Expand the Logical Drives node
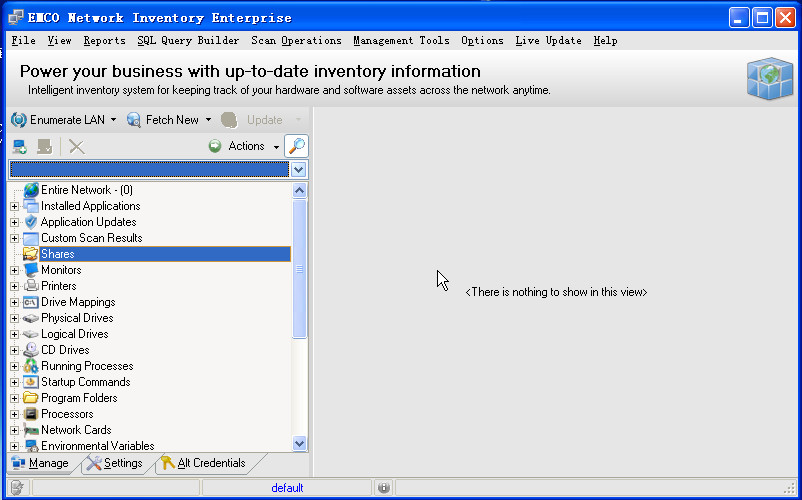Image resolution: width=802 pixels, height=500 pixels. [x=14, y=334]
